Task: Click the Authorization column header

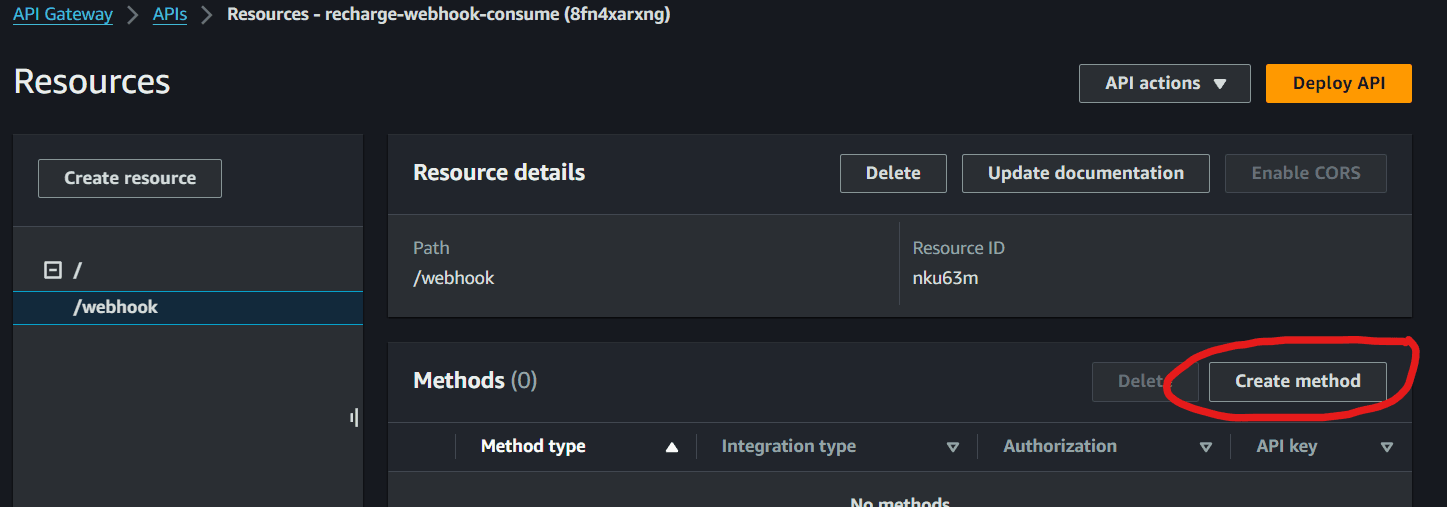Action: point(1060,446)
